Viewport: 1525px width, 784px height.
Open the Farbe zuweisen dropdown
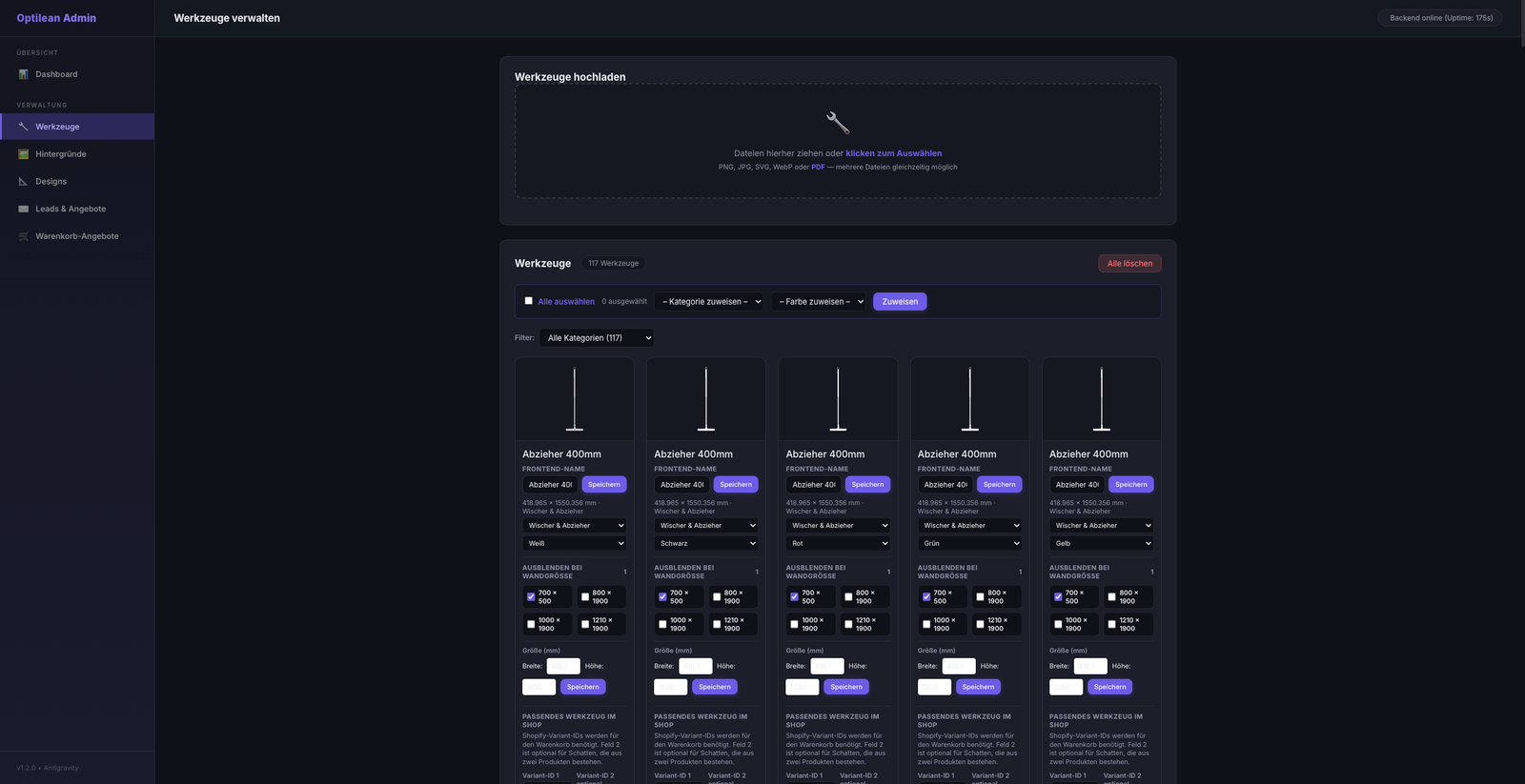(x=820, y=302)
